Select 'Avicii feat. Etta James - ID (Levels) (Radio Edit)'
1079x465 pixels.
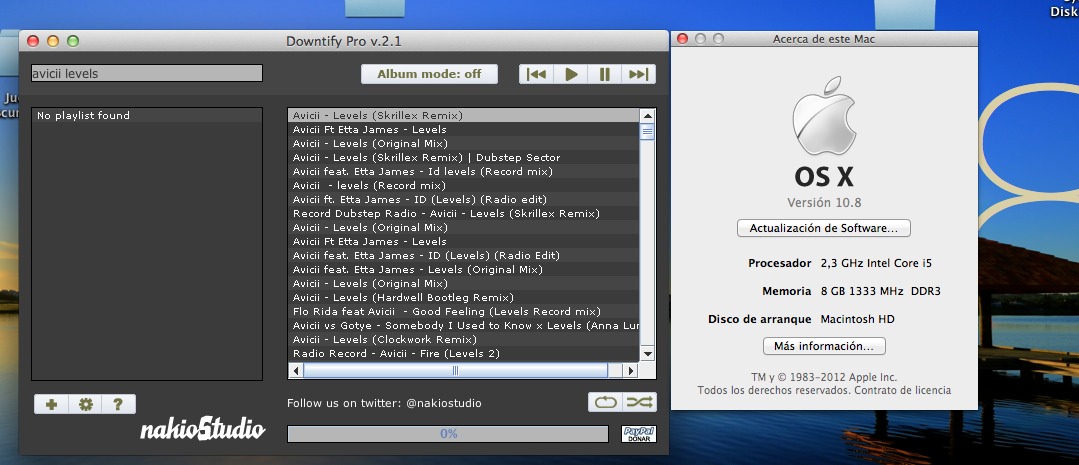coord(464,255)
